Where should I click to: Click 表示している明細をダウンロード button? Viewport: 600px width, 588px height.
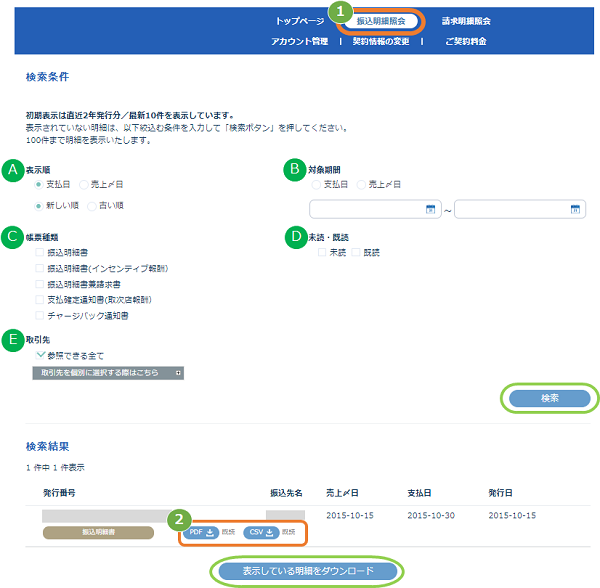[x=307, y=572]
